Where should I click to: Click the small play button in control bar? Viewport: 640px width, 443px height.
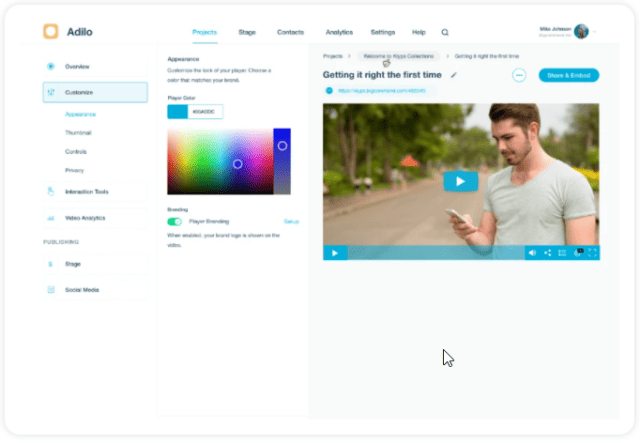(x=334, y=253)
